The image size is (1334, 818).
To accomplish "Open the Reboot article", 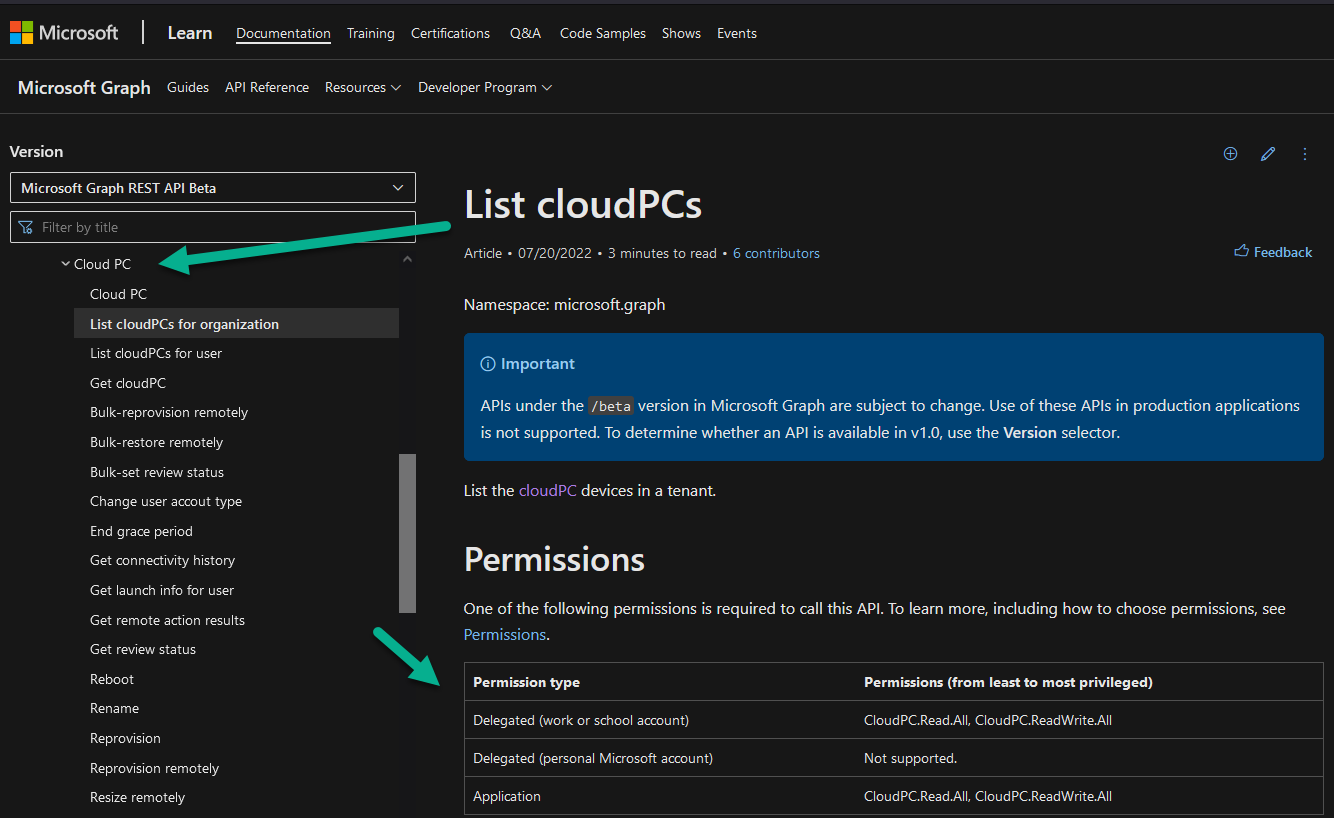I will [x=112, y=679].
